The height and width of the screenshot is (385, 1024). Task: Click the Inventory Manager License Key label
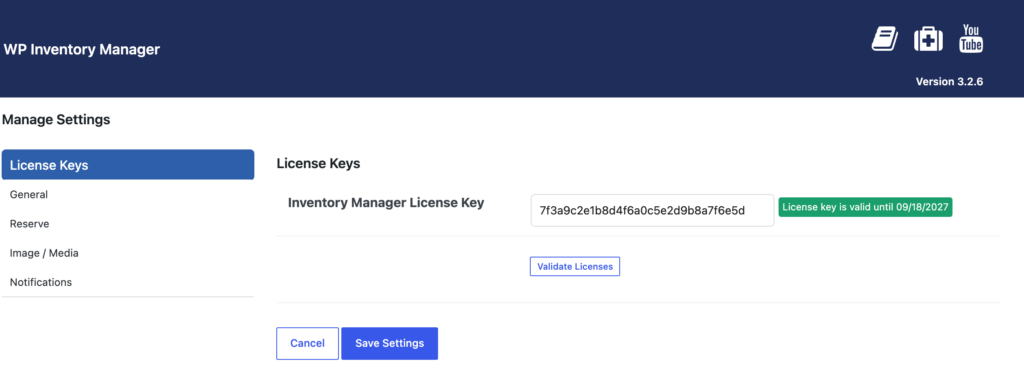click(x=386, y=203)
